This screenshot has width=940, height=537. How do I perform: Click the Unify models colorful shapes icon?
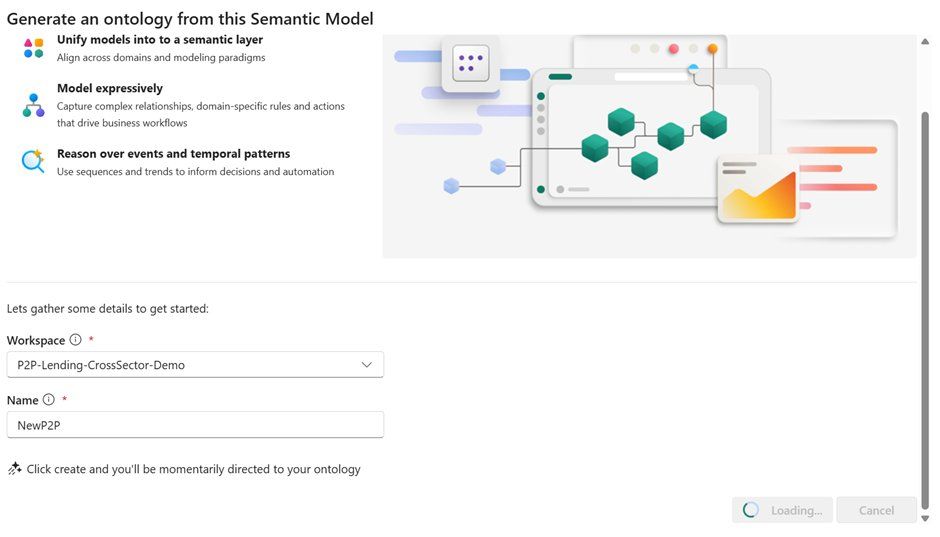pyautogui.click(x=33, y=48)
